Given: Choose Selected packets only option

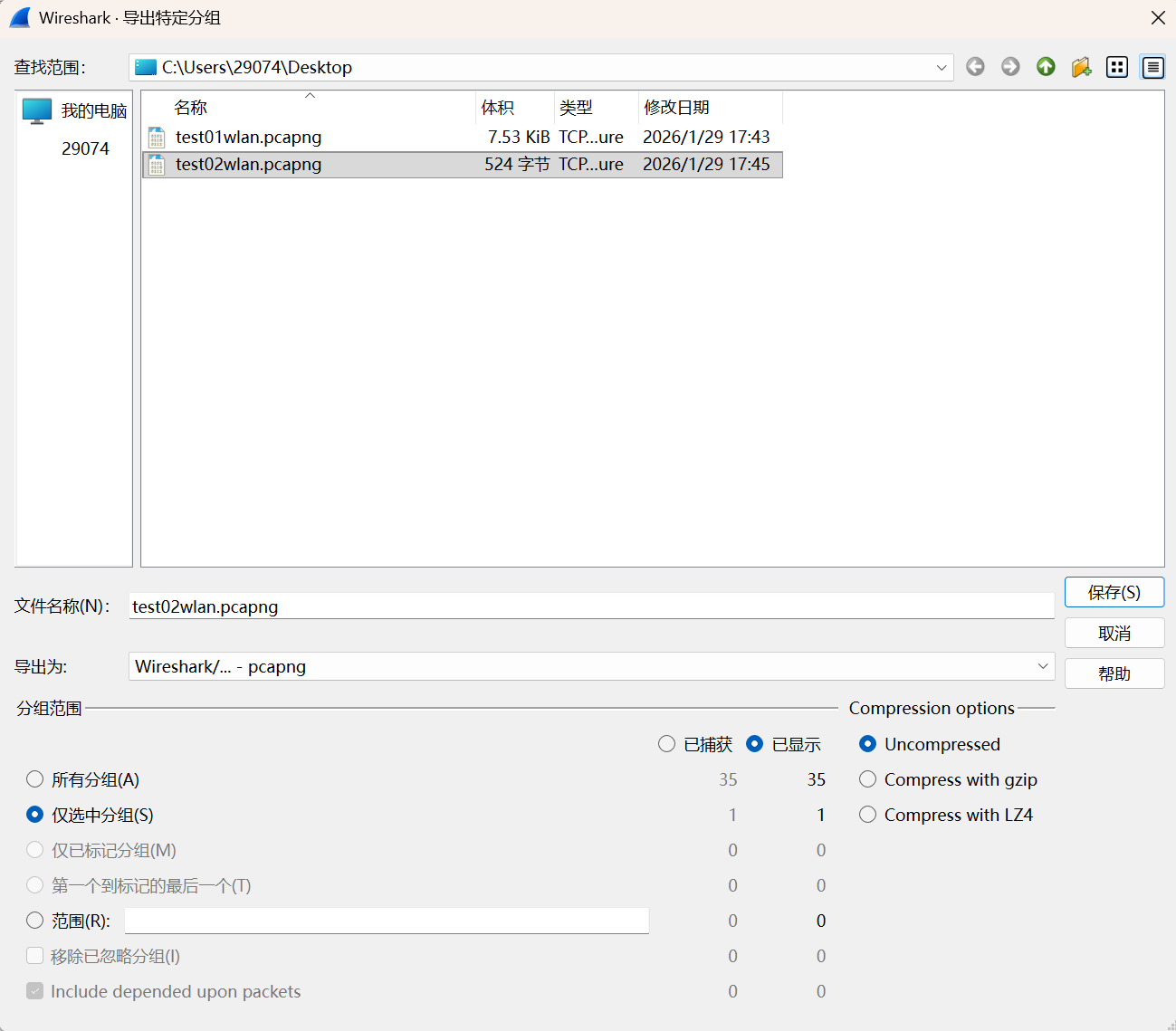Looking at the screenshot, I should point(35,815).
